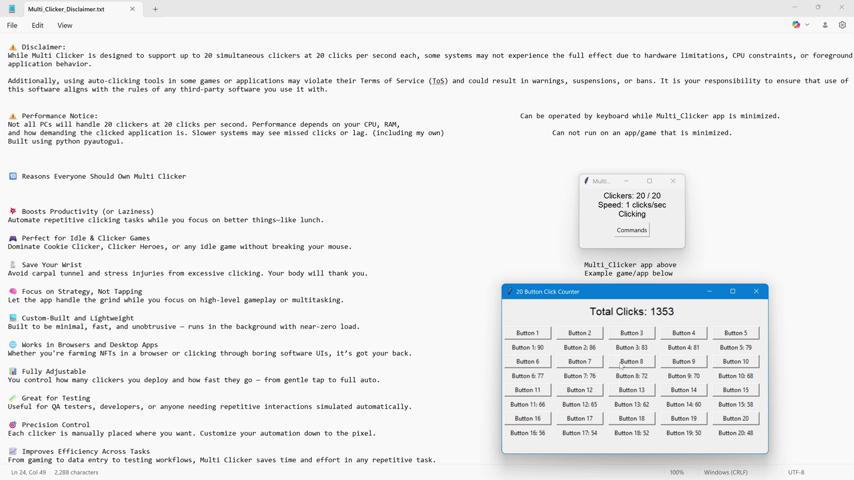Click the Notepad app icon in title bar
This screenshot has width=854, height=480.
point(11,9)
